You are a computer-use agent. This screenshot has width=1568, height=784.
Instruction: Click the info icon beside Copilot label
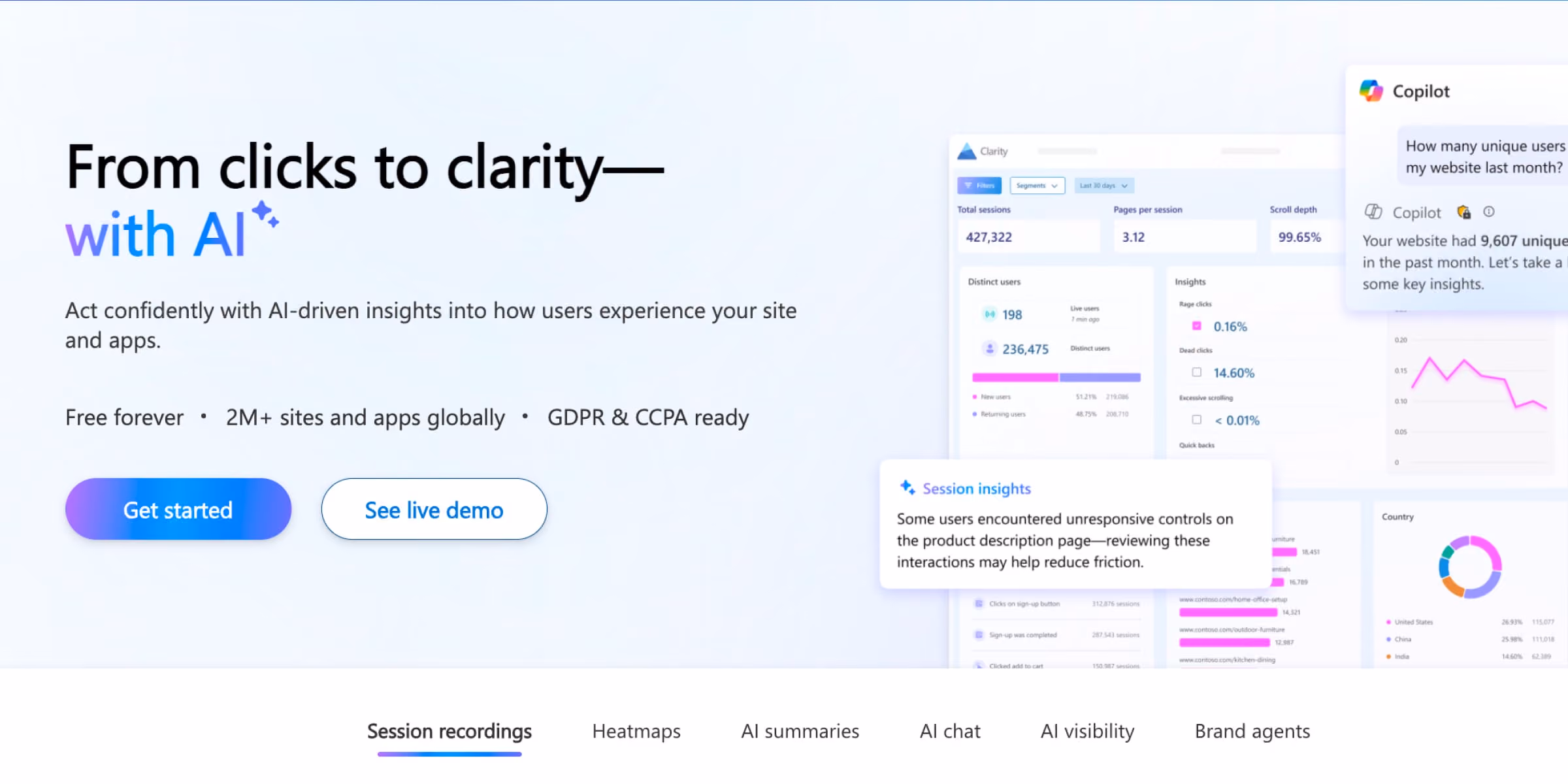tap(1489, 212)
